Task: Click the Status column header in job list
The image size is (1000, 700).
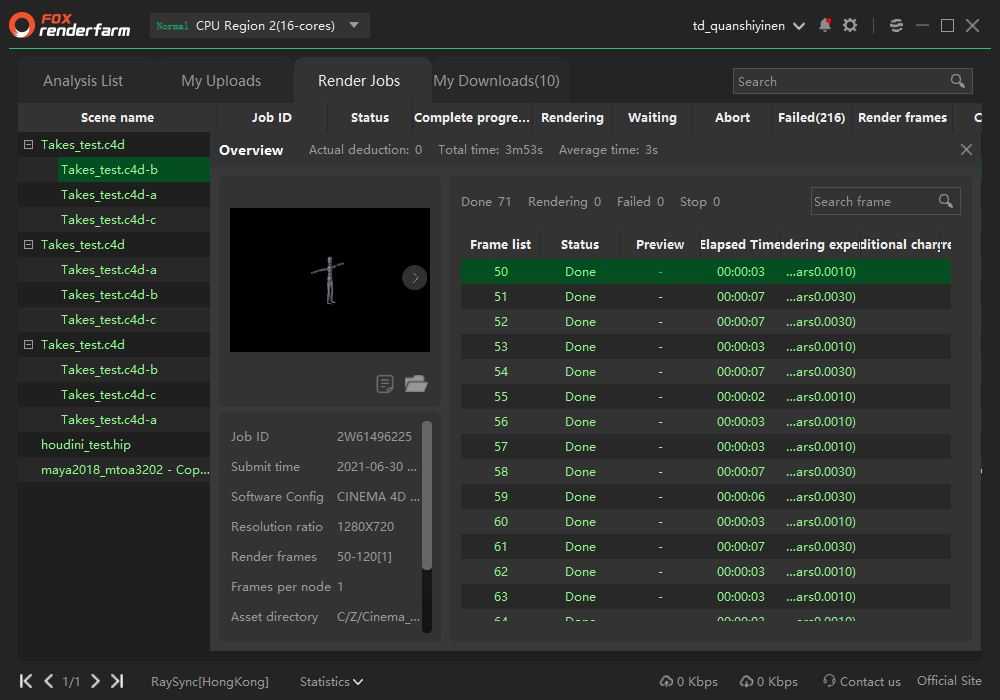Action: (x=370, y=117)
